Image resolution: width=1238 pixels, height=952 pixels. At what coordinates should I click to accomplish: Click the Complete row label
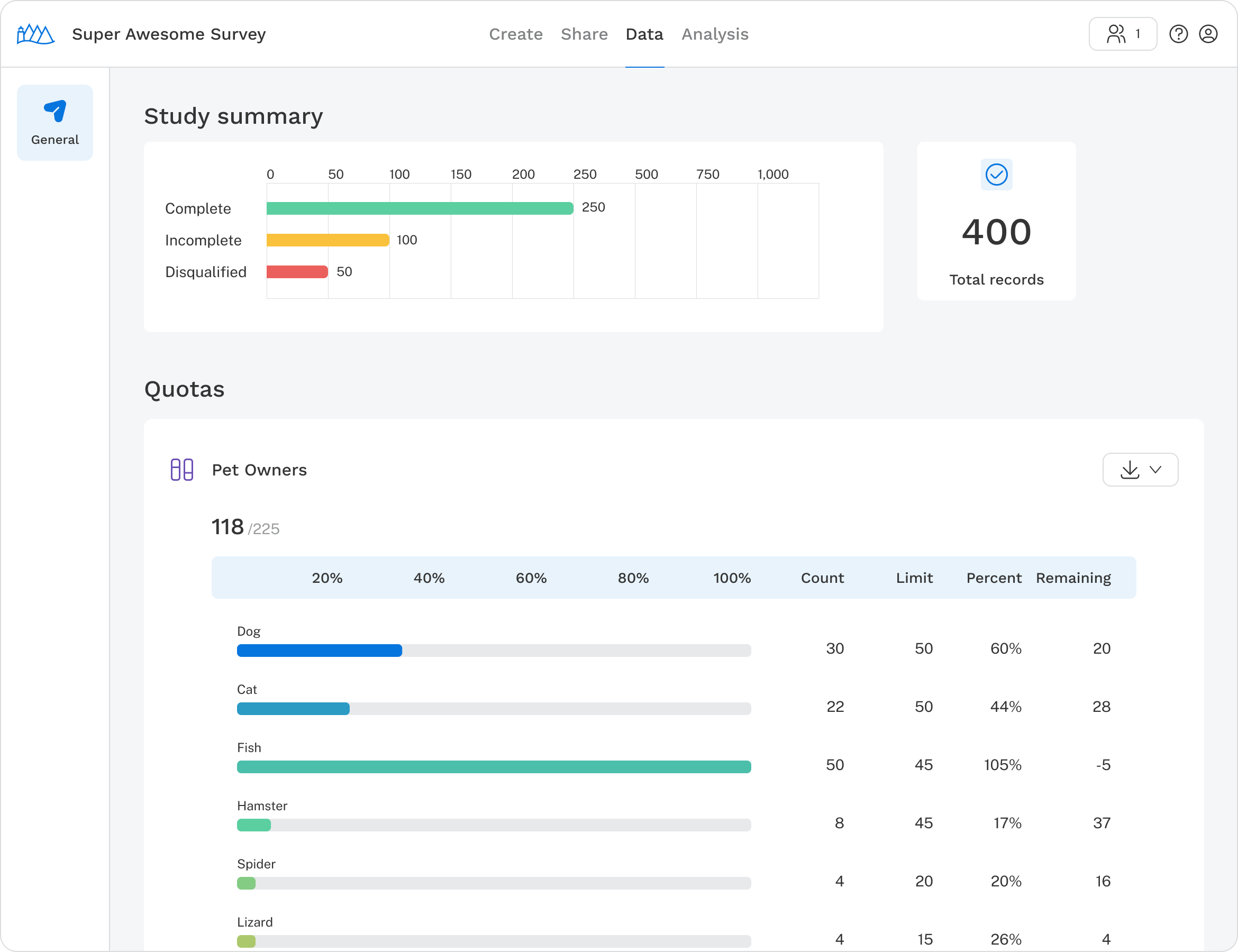click(x=198, y=208)
